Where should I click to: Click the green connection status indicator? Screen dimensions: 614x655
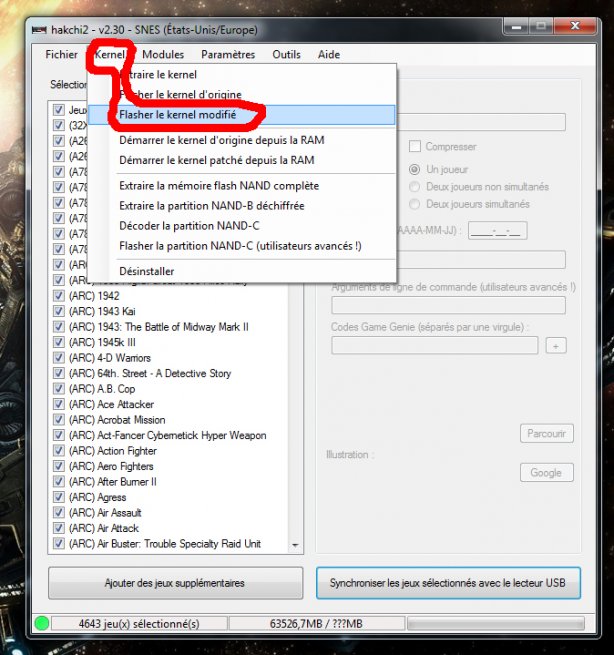coord(42,624)
